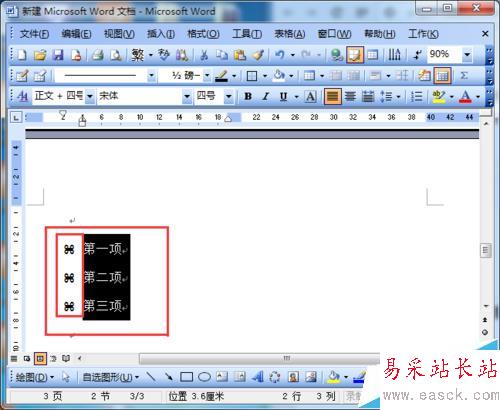Open the line weight ½ 磅 dropdown
This screenshot has height=410, width=500.
[207, 76]
